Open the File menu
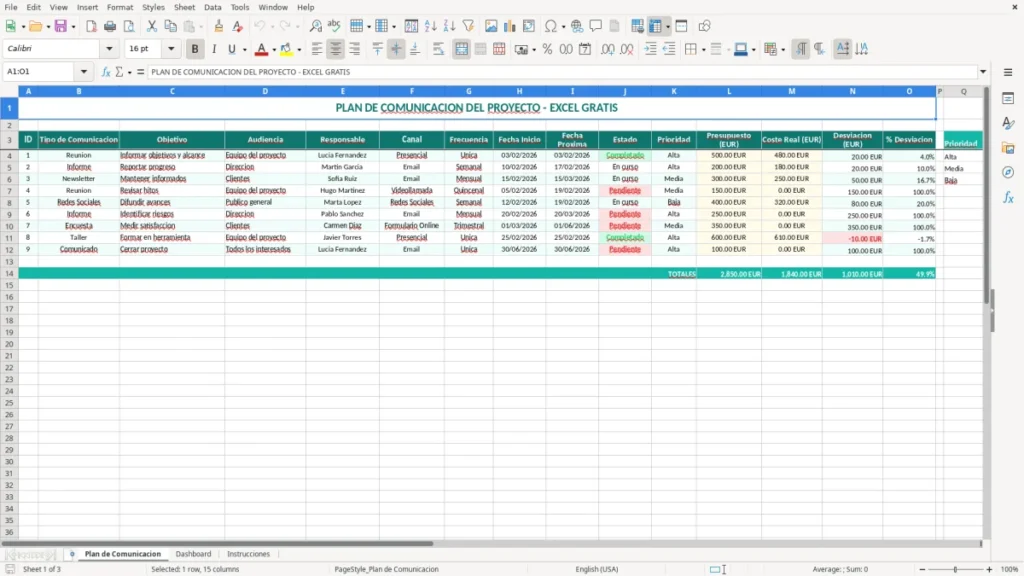This screenshot has width=1024, height=576. 11,7
